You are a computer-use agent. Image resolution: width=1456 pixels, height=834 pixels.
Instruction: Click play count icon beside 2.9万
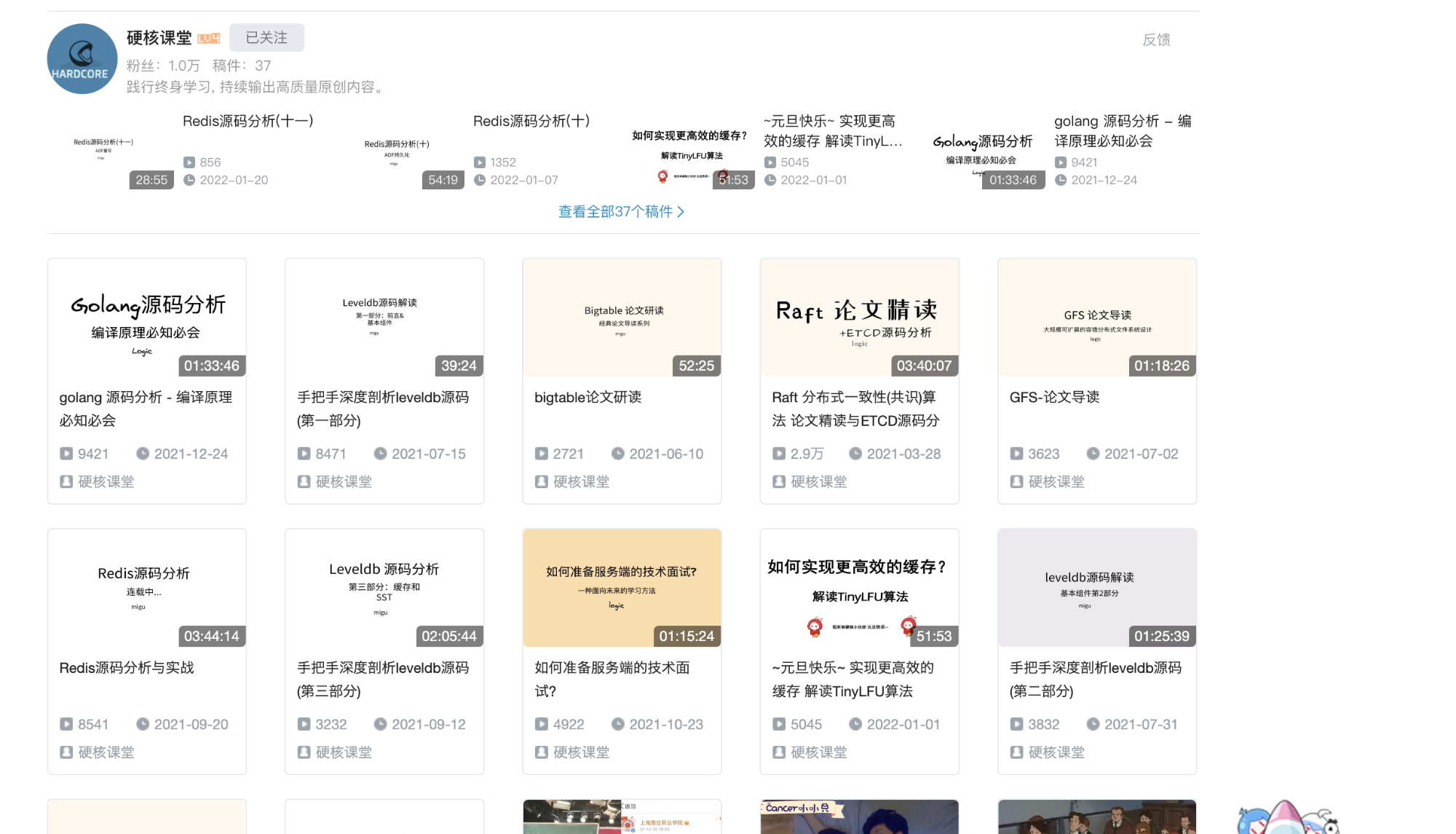tap(779, 454)
